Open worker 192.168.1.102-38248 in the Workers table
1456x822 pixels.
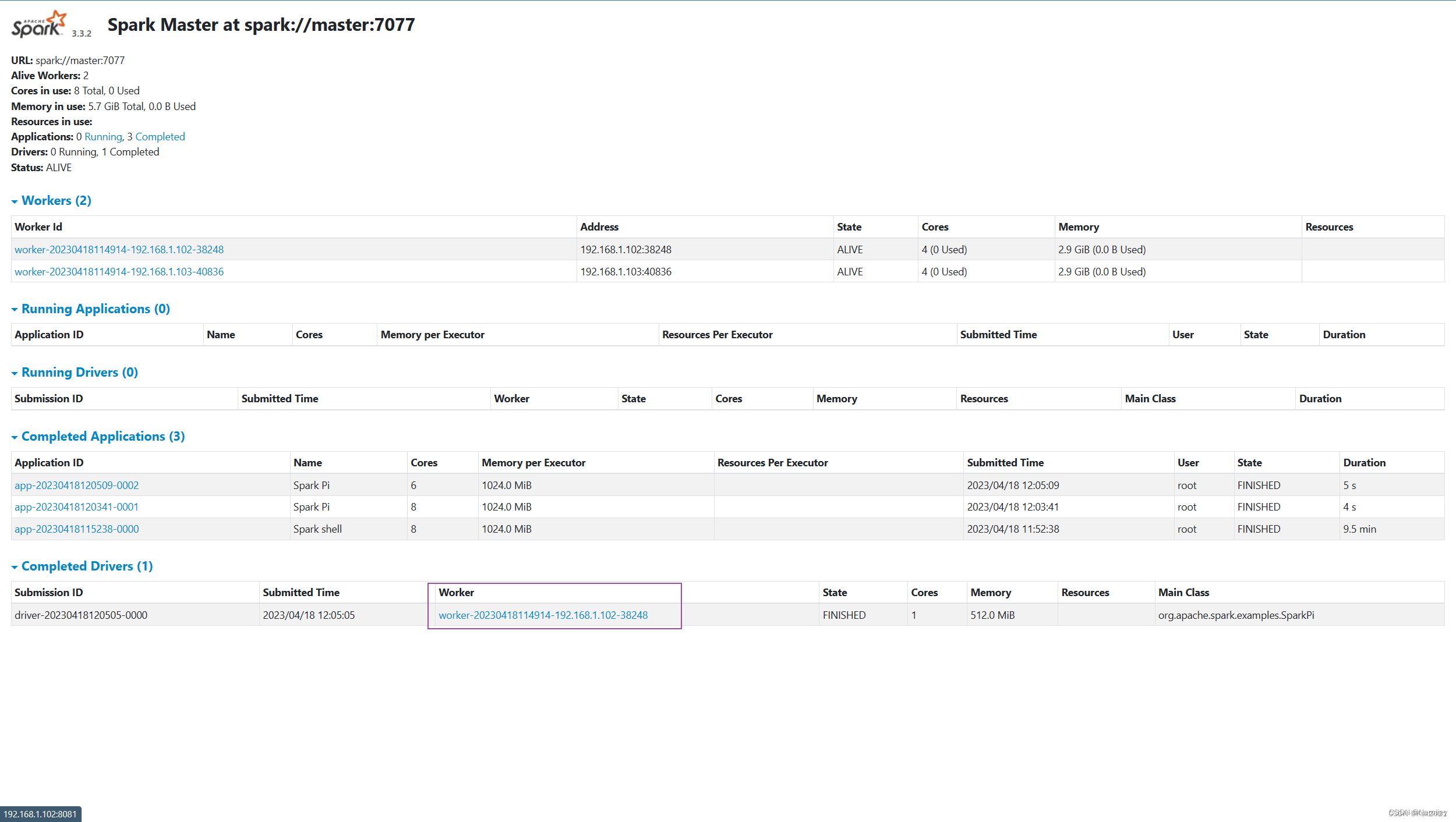pyautogui.click(x=119, y=249)
